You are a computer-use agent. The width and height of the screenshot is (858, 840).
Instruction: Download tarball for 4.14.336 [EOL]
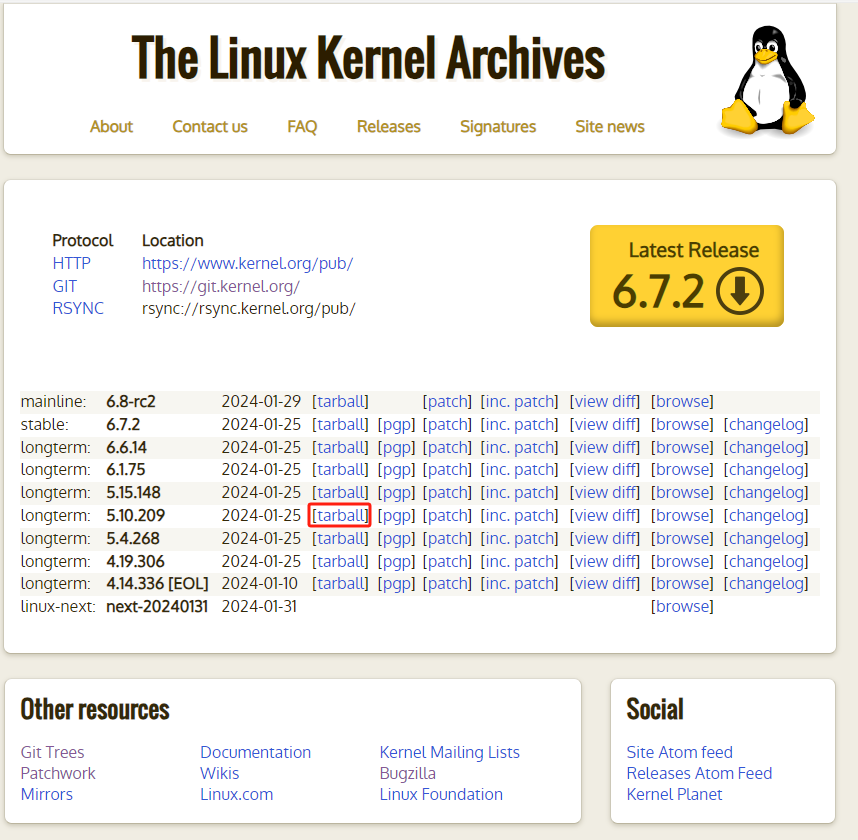(x=340, y=584)
